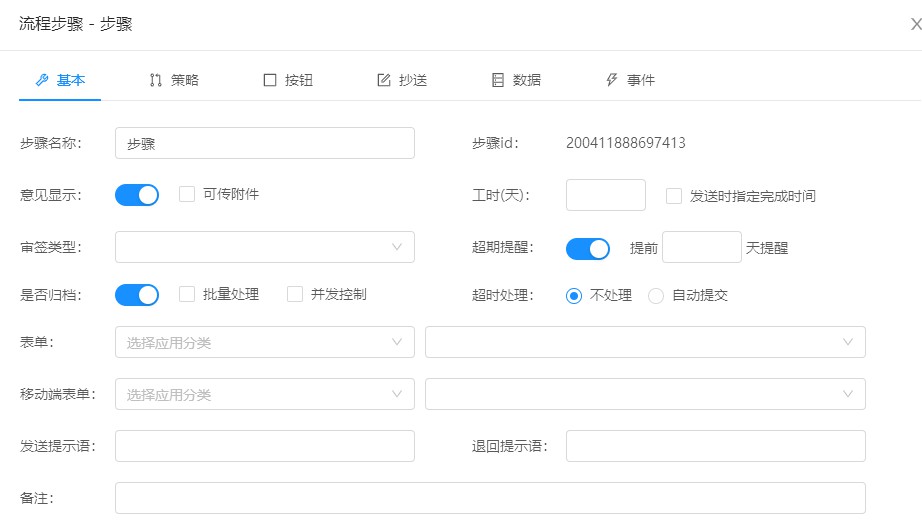Toggle the 意见显示 switch
922x527 pixels.
(137, 195)
